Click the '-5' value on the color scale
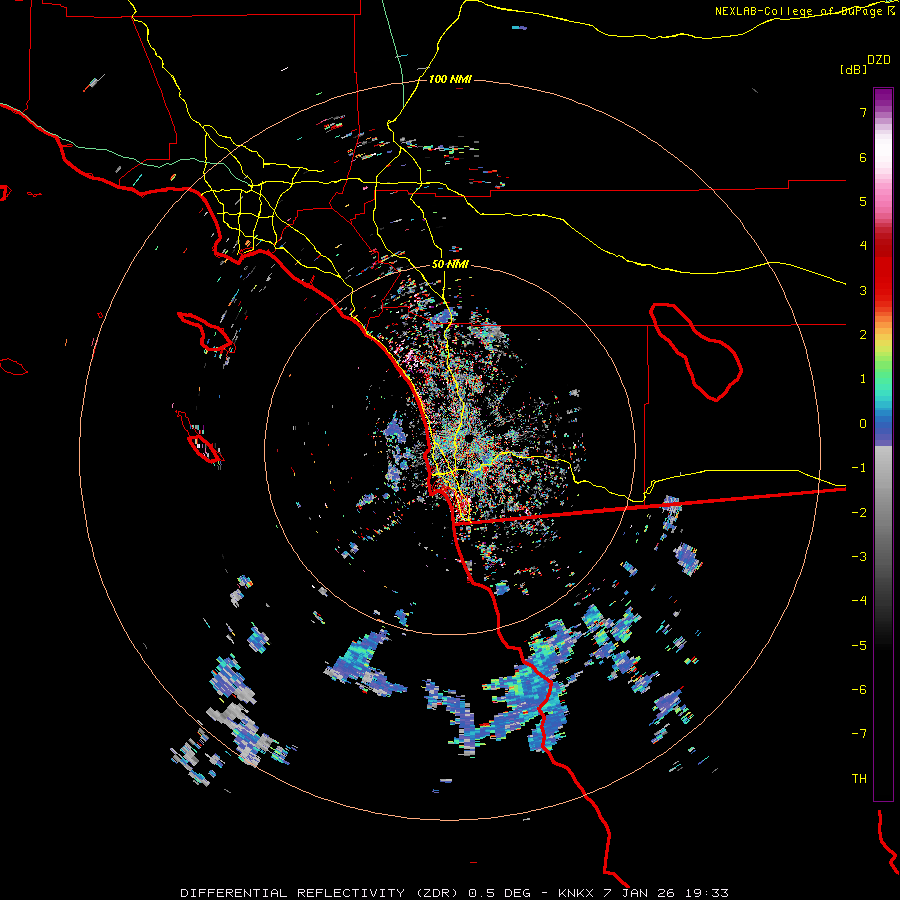This screenshot has width=900, height=900. click(x=859, y=646)
